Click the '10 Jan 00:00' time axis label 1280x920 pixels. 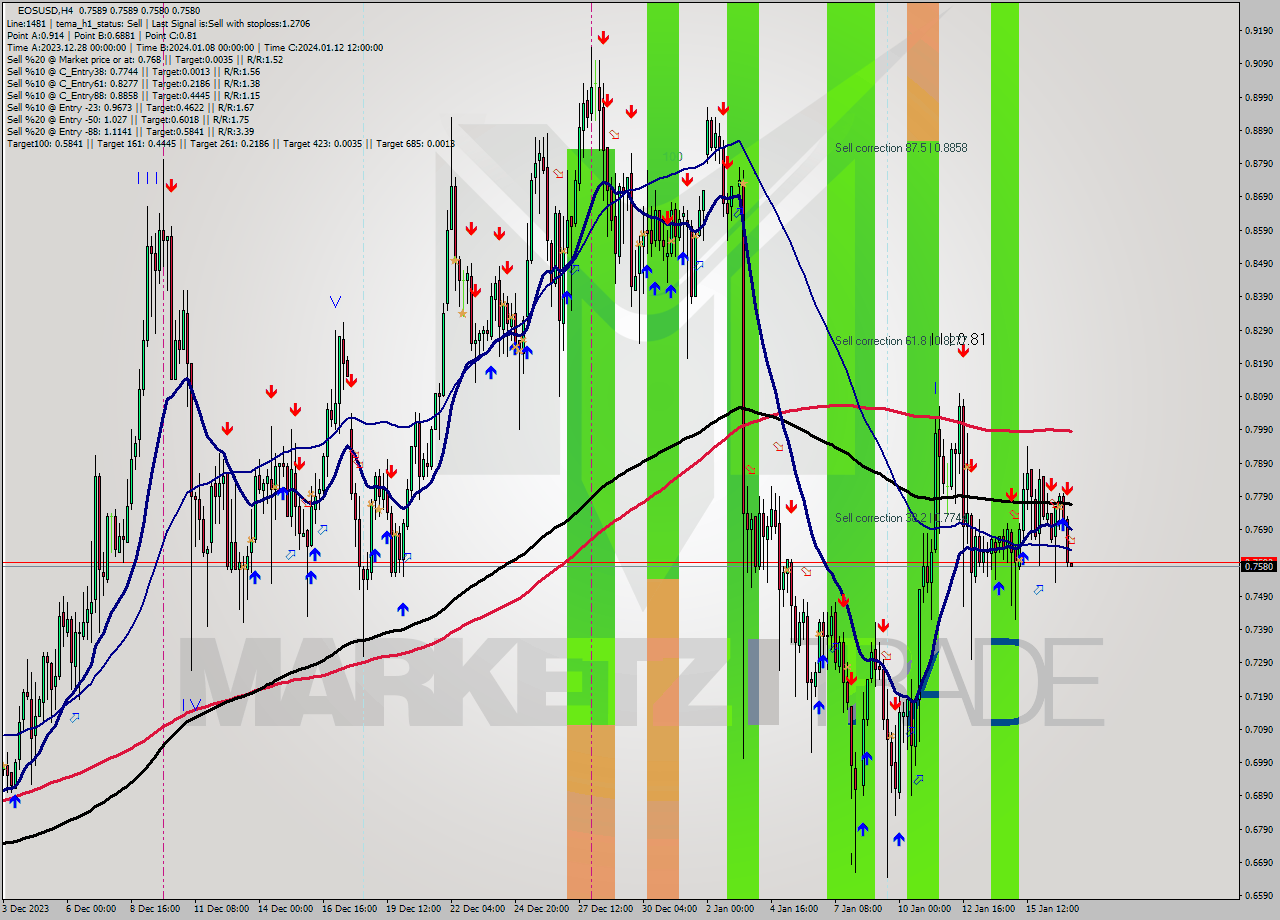[x=925, y=909]
